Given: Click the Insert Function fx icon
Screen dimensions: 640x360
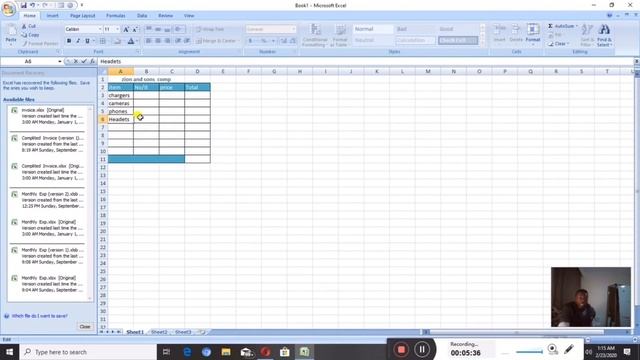Looking at the screenshot, I should 93,61.
